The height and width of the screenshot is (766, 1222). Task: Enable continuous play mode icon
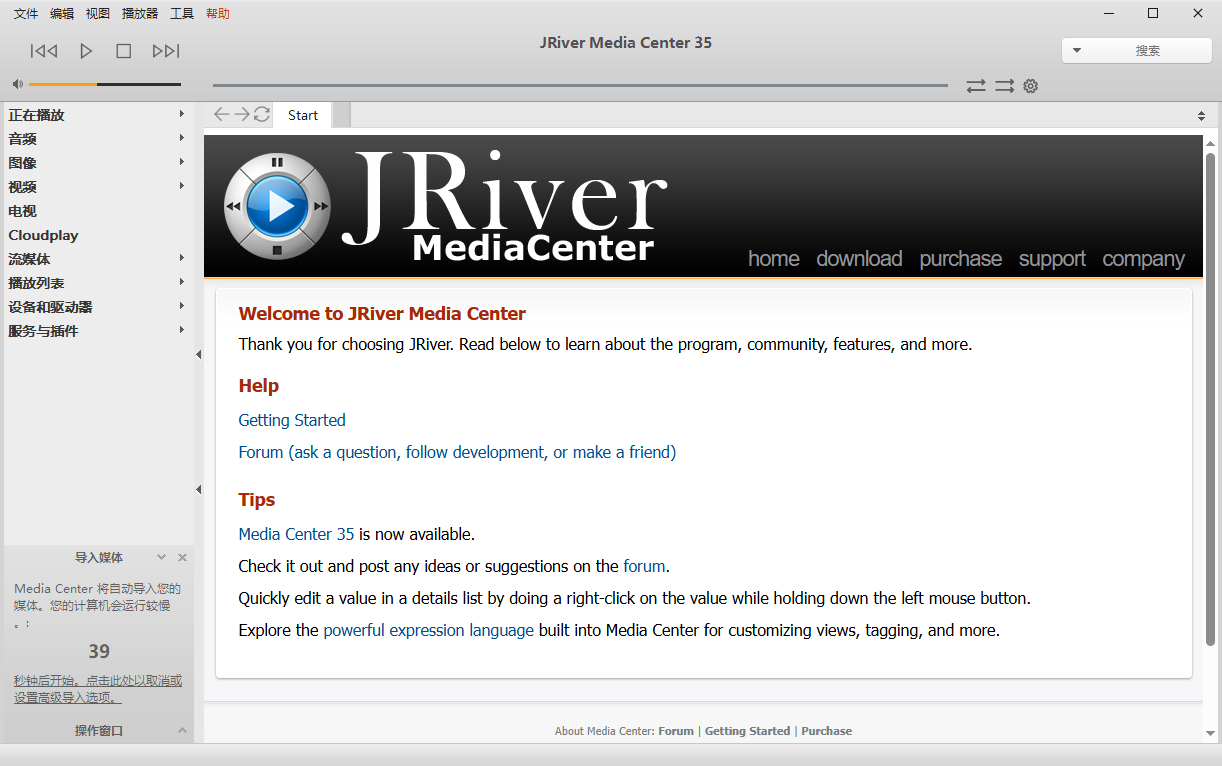(x=1004, y=86)
